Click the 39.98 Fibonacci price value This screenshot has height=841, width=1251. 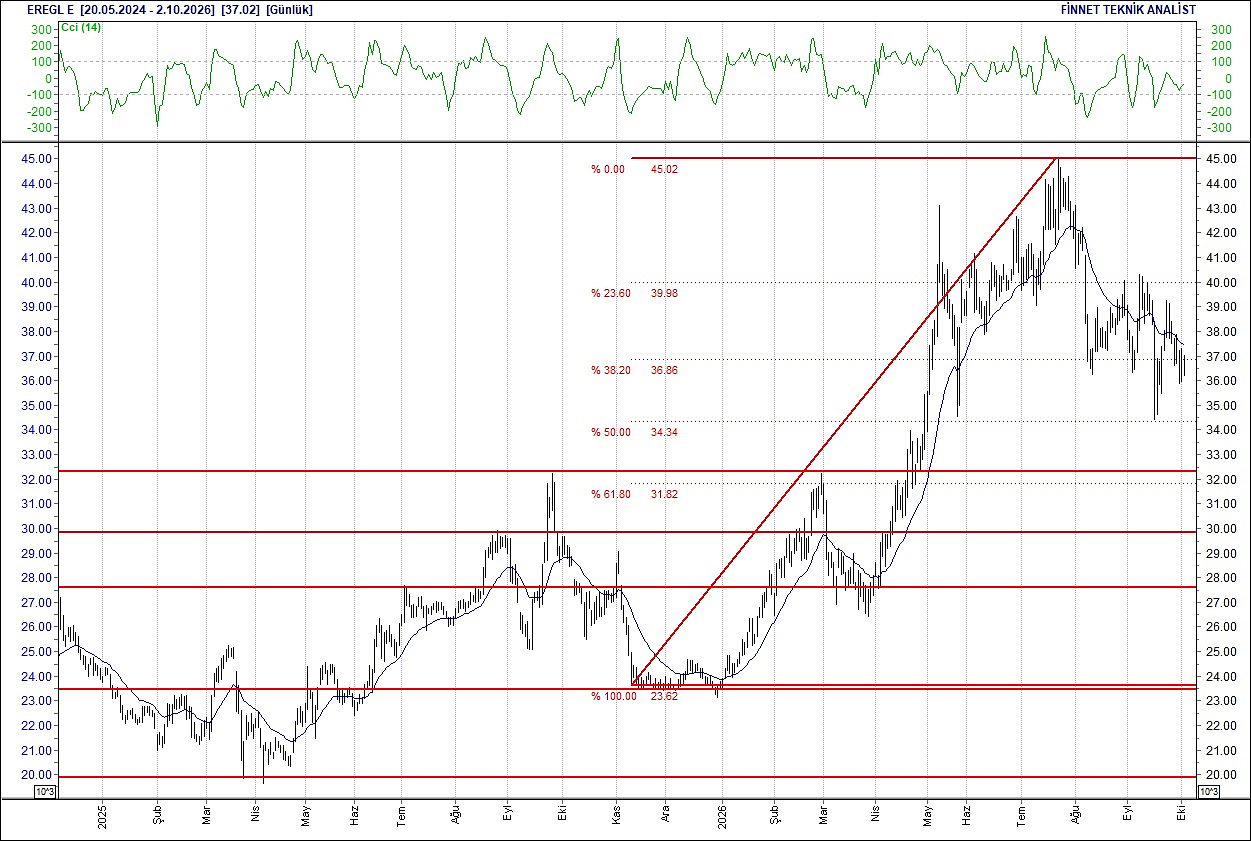tap(664, 294)
